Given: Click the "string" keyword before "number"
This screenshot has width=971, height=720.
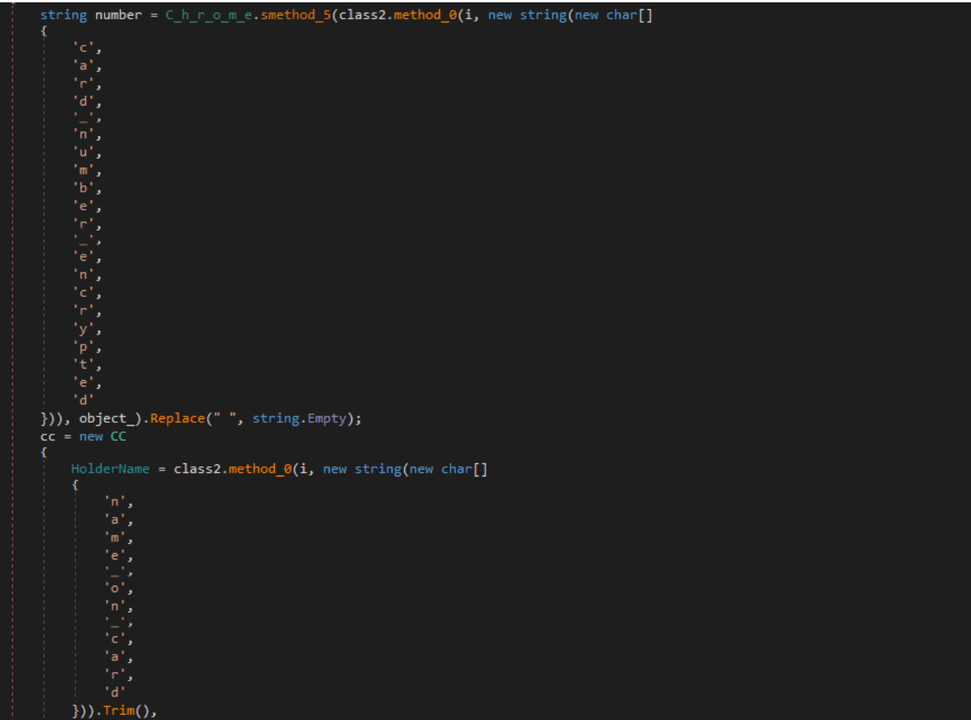Looking at the screenshot, I should tap(64, 15).
